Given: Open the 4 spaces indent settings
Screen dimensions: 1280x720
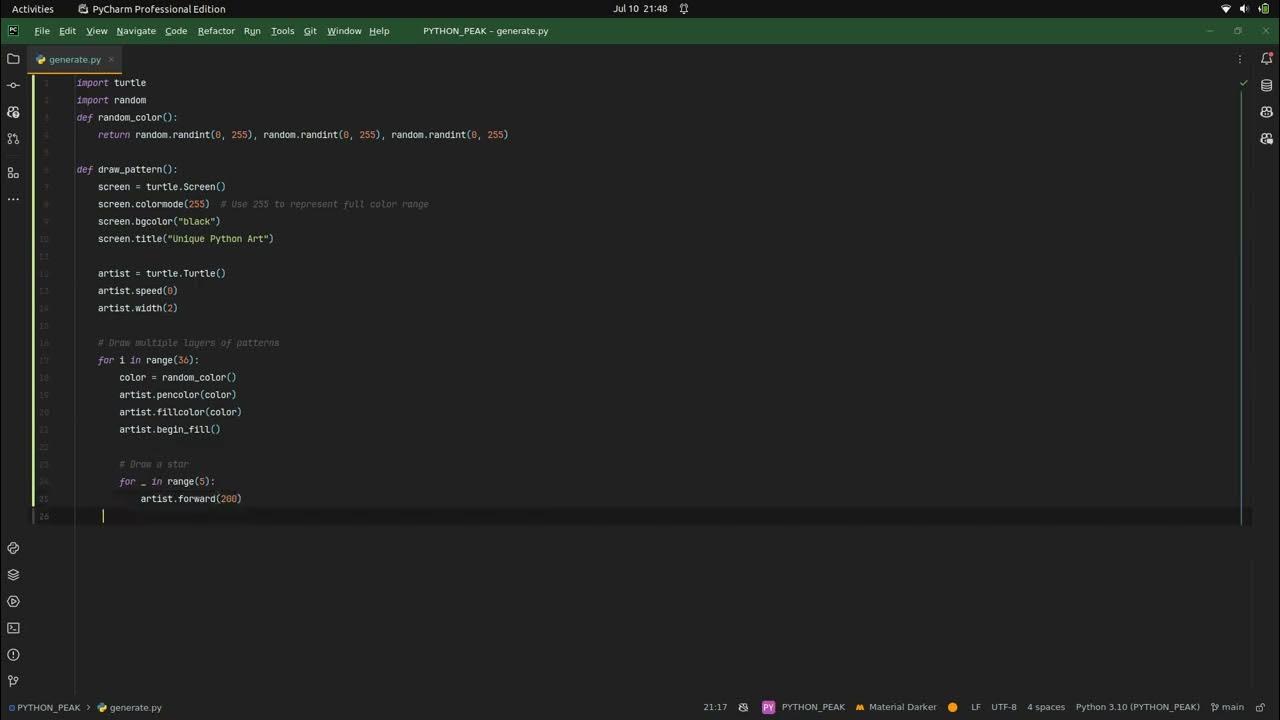Looking at the screenshot, I should (x=1046, y=707).
